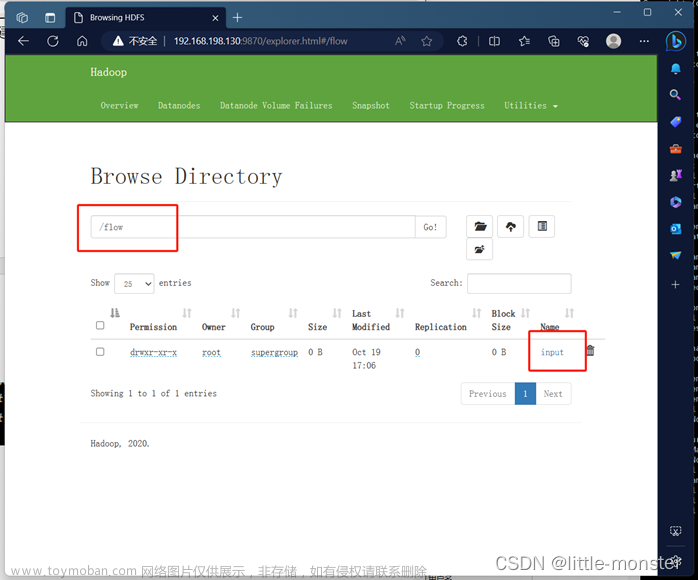The height and width of the screenshot is (580, 698).
Task: Open the Datanodes menu item
Action: pyautogui.click(x=179, y=105)
